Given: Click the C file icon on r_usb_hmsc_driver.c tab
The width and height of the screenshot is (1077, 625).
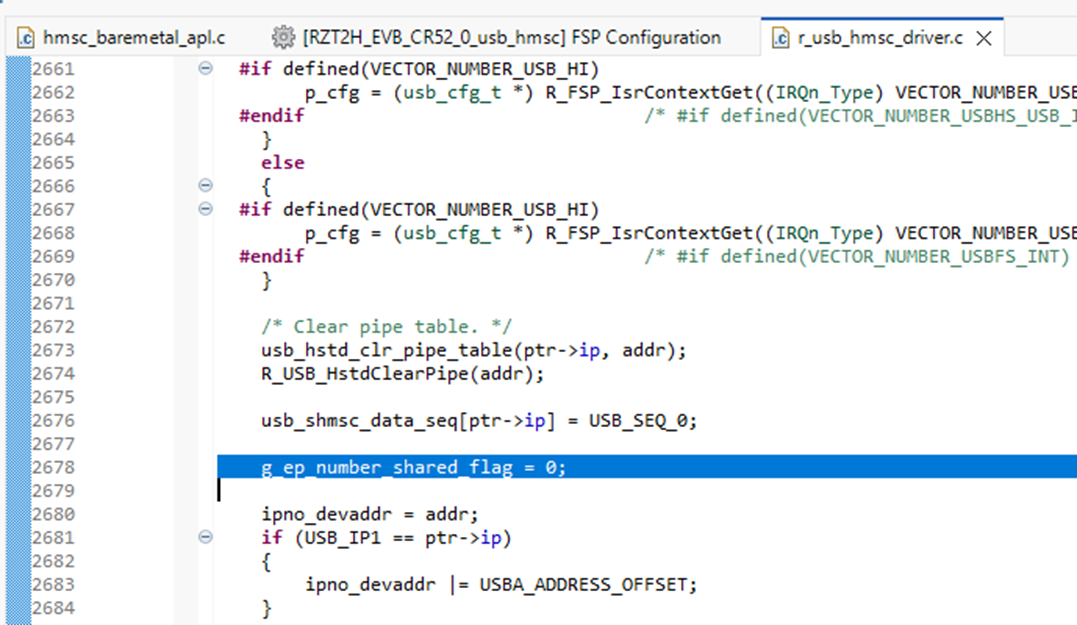Looking at the screenshot, I should tap(780, 38).
